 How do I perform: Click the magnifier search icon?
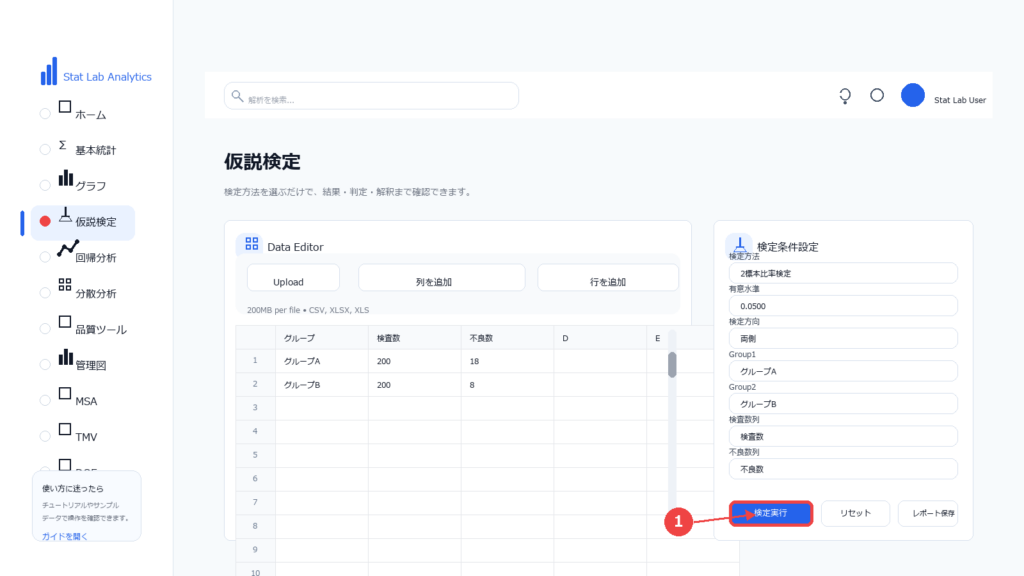tap(237, 96)
